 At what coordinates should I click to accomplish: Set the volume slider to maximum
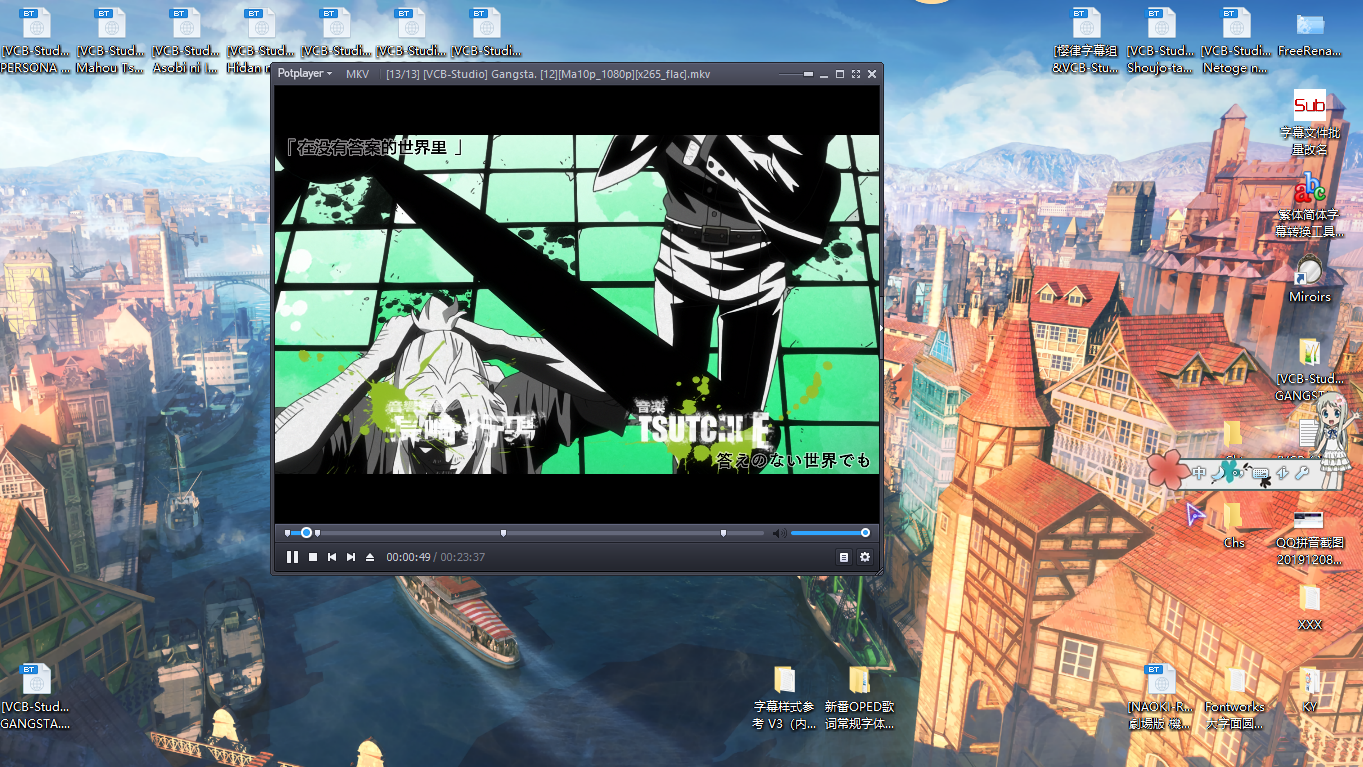click(x=865, y=533)
